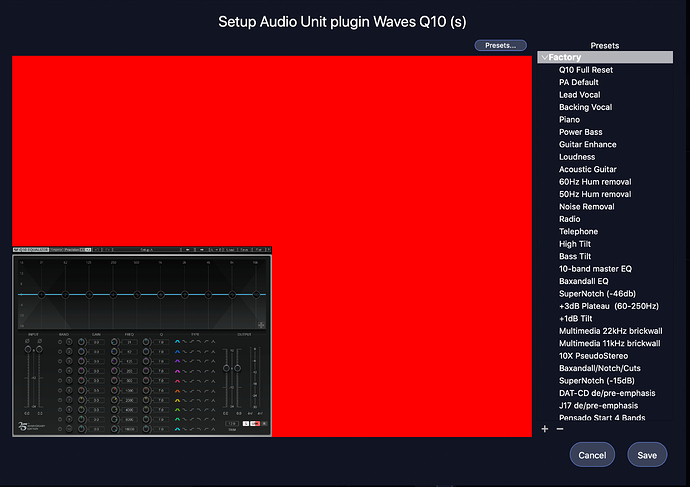Toggle band 10 enable circle
This screenshot has width=690, height=487.
coord(60,429)
